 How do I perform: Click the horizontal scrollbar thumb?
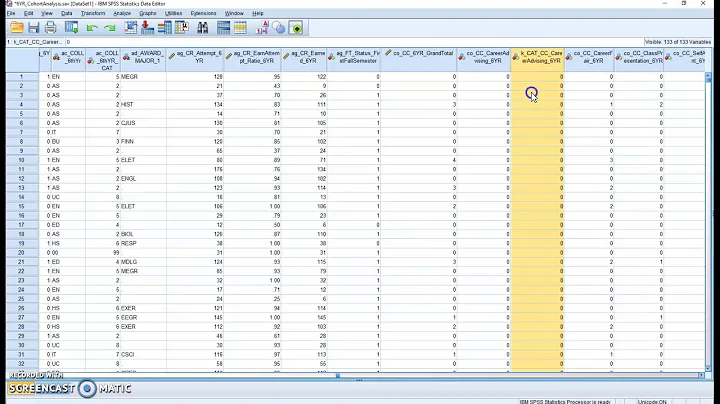click(338, 376)
